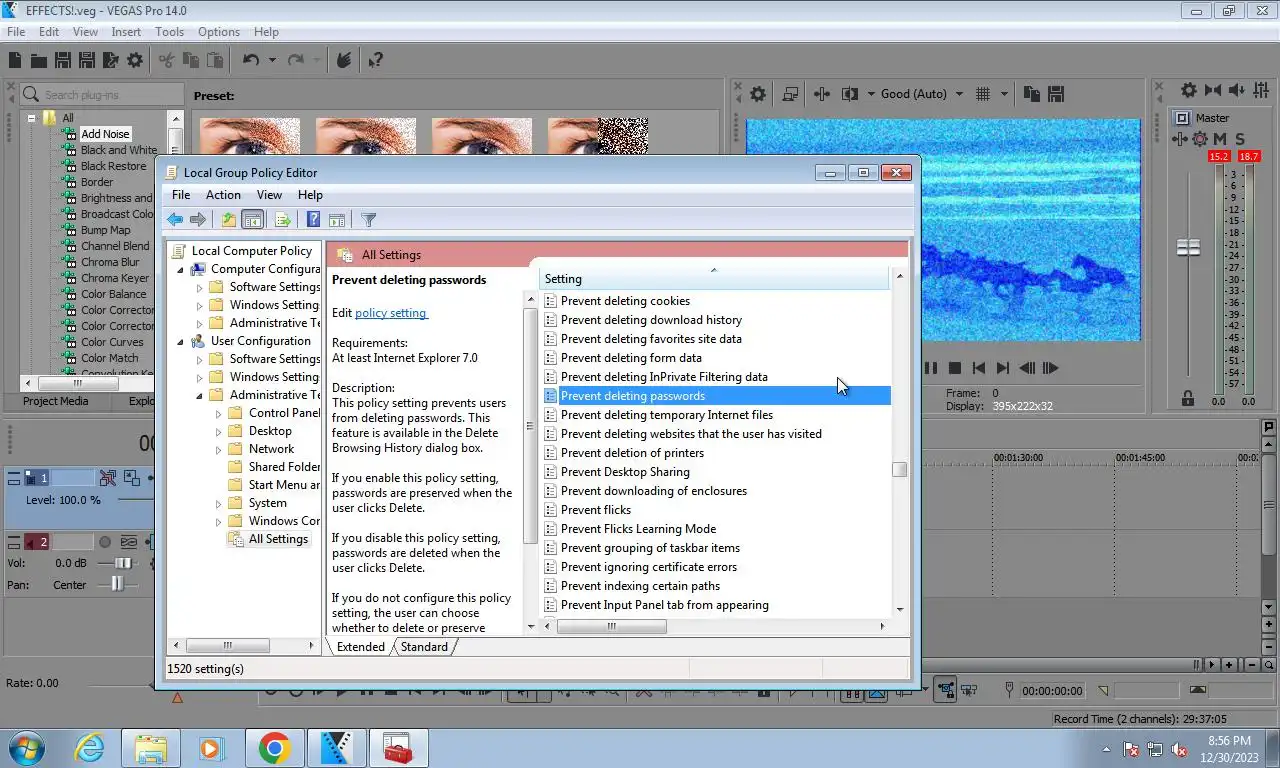
Task: Click Pause in the video preview
Action: 931,368
